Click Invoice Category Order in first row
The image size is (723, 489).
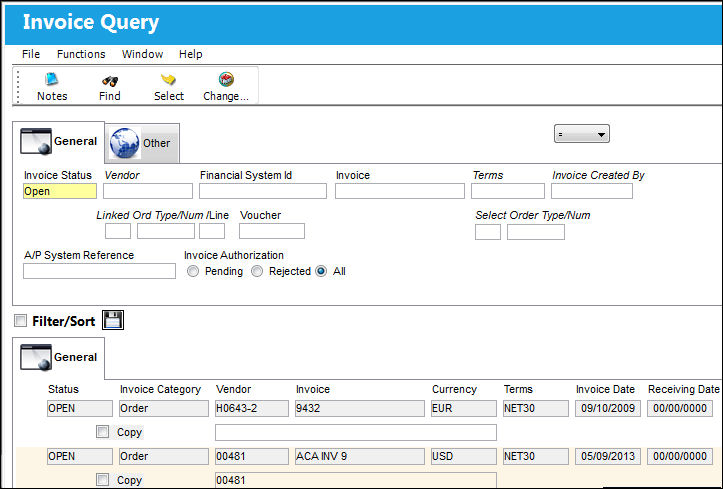(164, 408)
